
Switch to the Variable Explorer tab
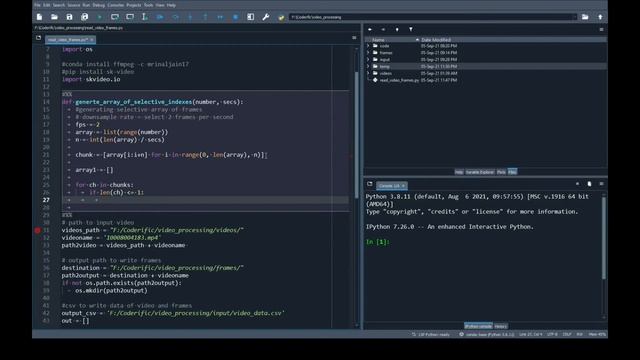pos(480,172)
